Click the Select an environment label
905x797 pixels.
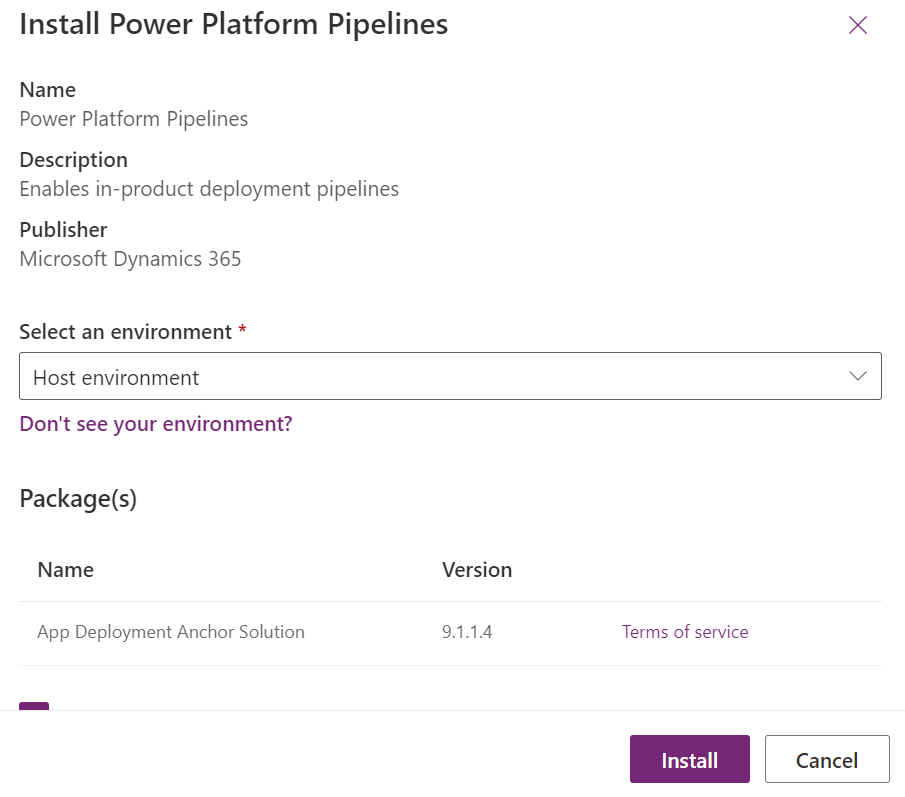coord(126,331)
